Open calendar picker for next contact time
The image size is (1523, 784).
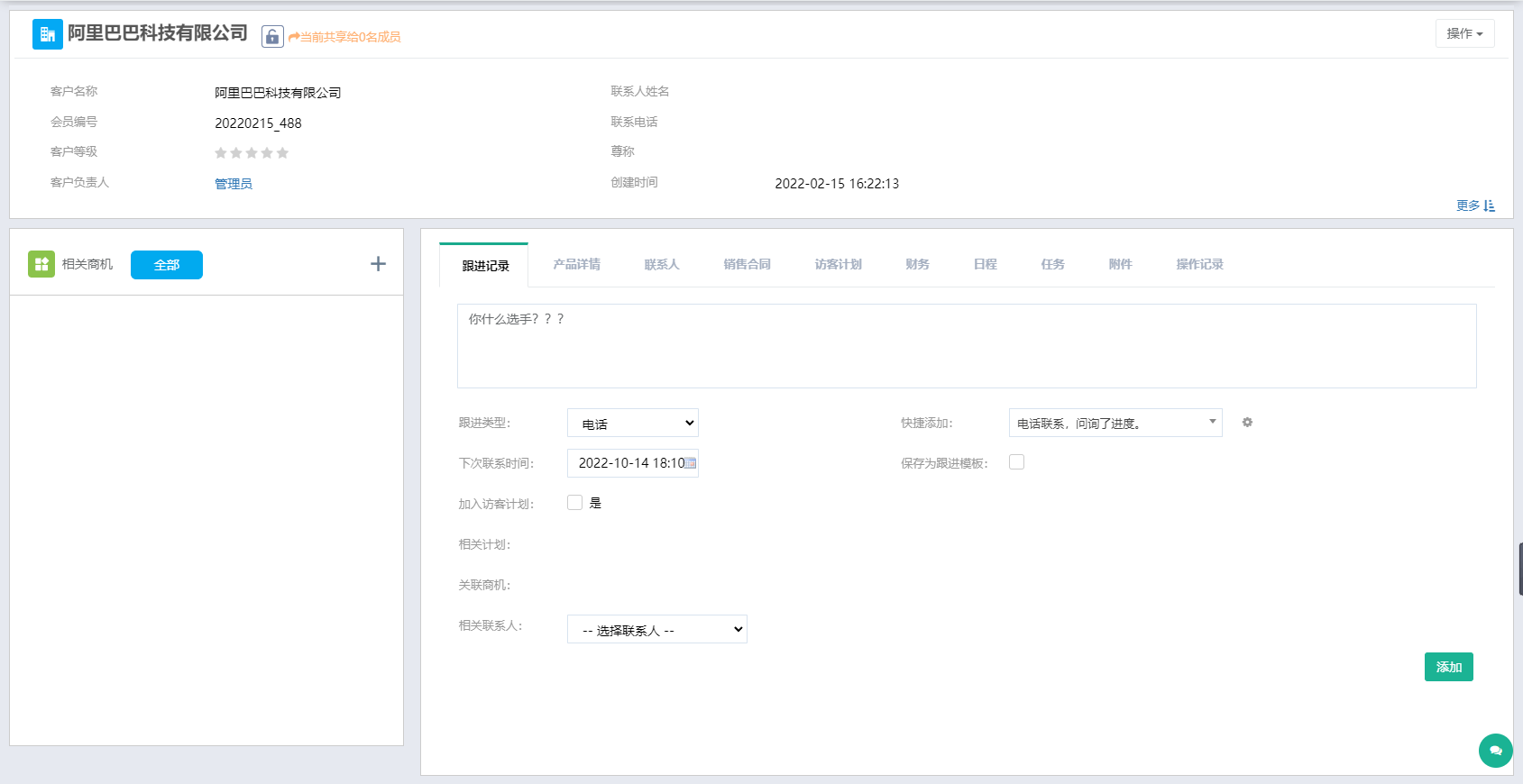pyautogui.click(x=690, y=463)
